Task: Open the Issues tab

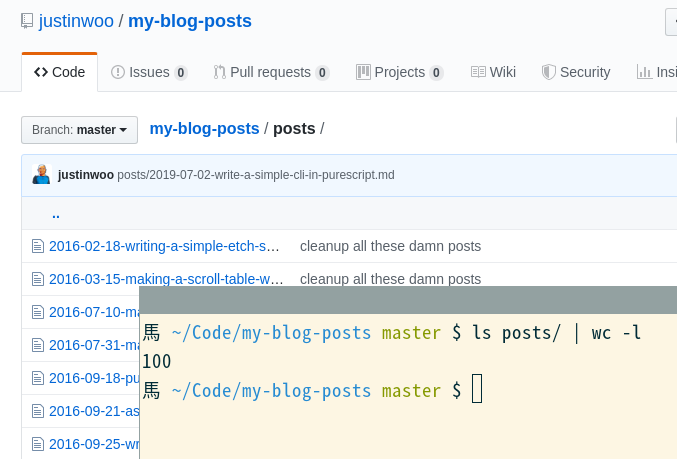Action: tap(149, 72)
